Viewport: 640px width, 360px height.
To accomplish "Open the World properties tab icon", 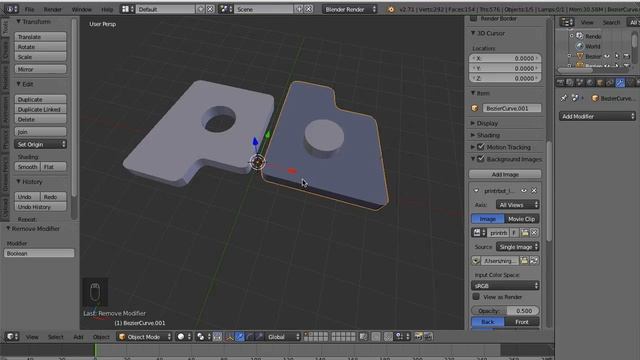I will [x=590, y=83].
